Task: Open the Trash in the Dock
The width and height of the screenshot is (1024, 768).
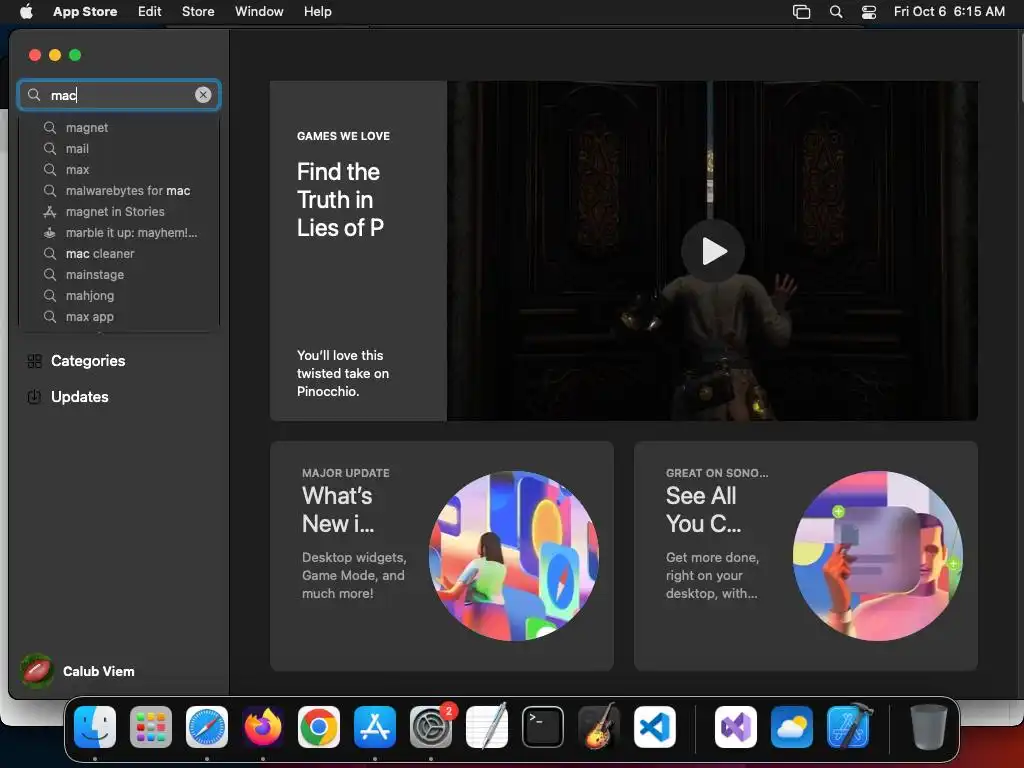Action: [x=928, y=727]
